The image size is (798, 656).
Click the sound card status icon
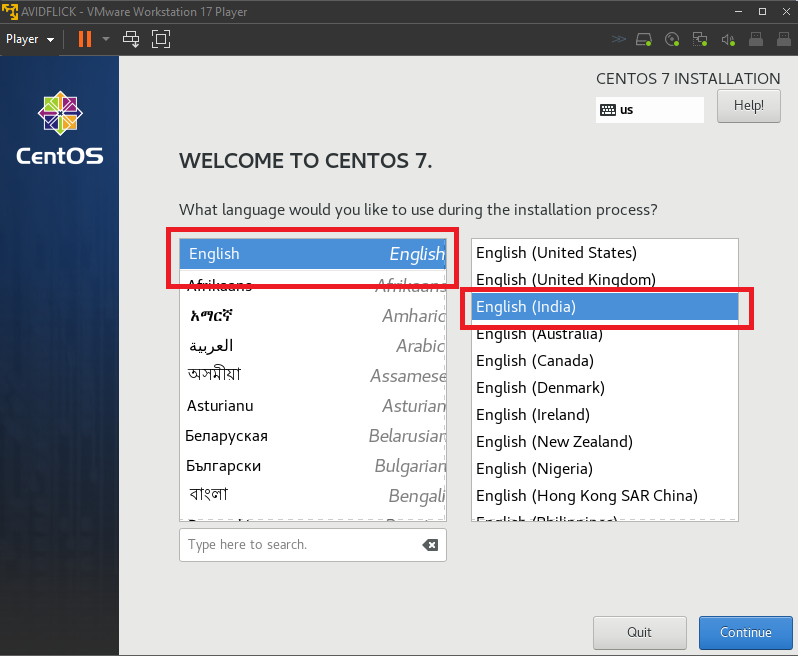click(x=728, y=40)
